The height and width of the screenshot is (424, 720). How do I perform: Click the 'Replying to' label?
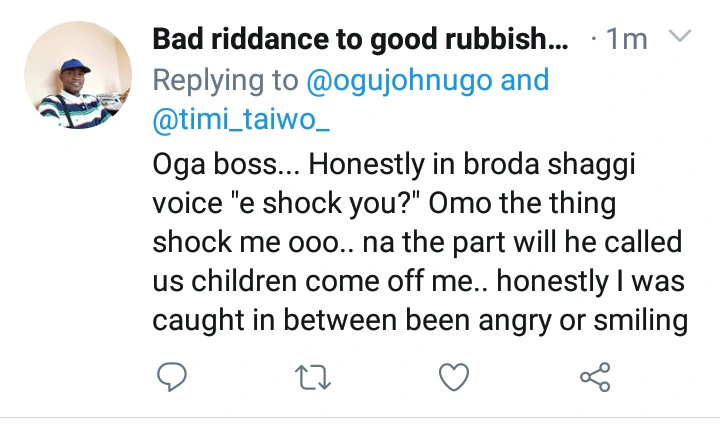pos(225,80)
